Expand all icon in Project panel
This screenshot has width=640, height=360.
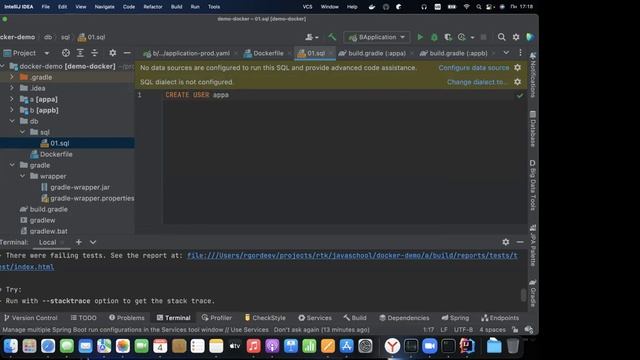80,53
